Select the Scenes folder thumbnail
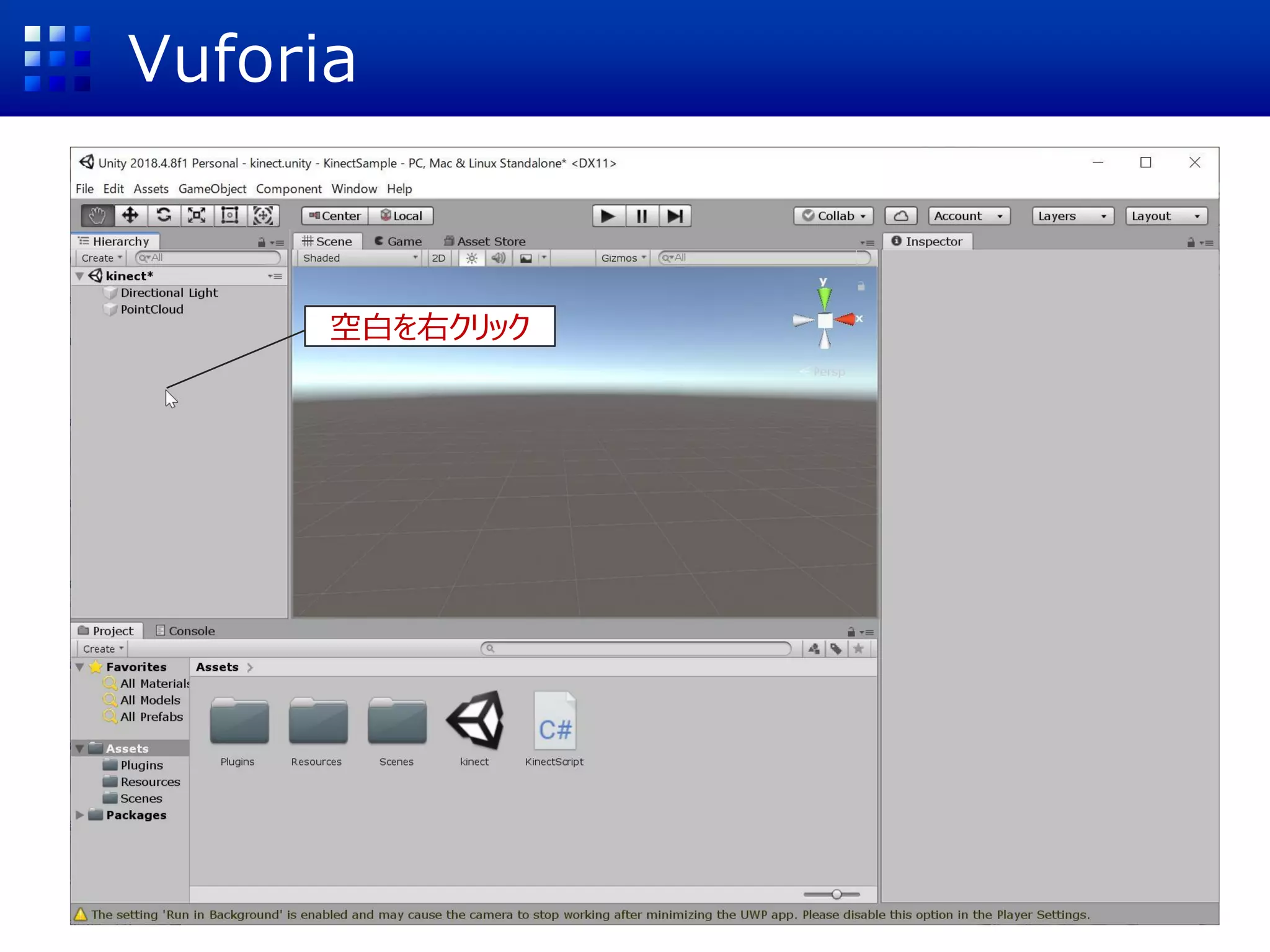This screenshot has width=1270, height=952. (396, 721)
